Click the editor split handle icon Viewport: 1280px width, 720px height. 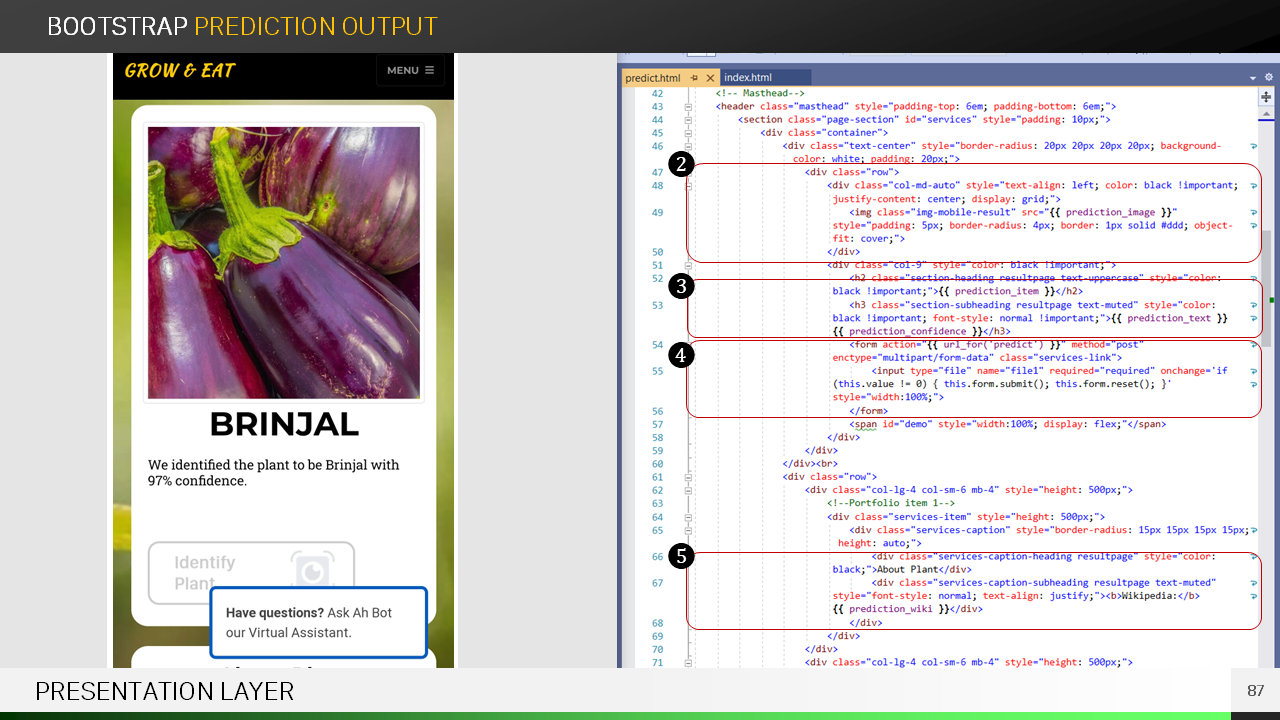click(1266, 97)
